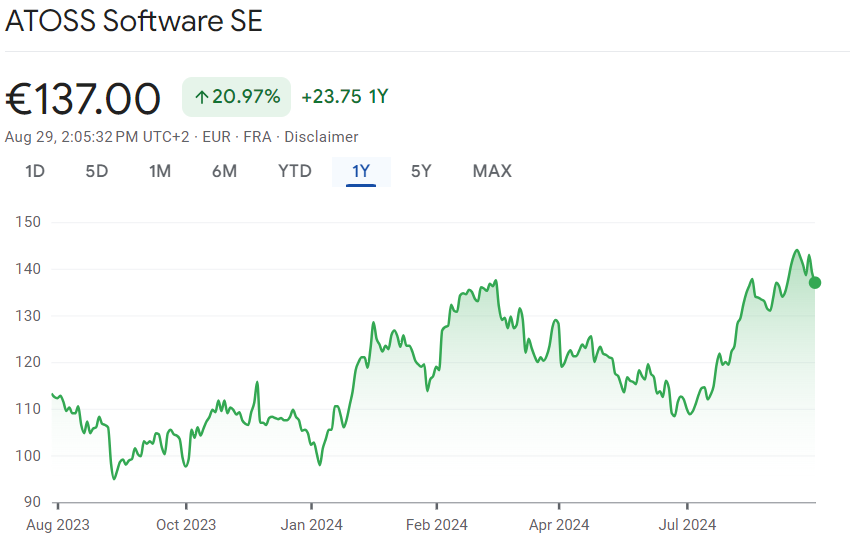Select the 5D time range tab
The height and width of the screenshot is (545, 850).
[96, 171]
